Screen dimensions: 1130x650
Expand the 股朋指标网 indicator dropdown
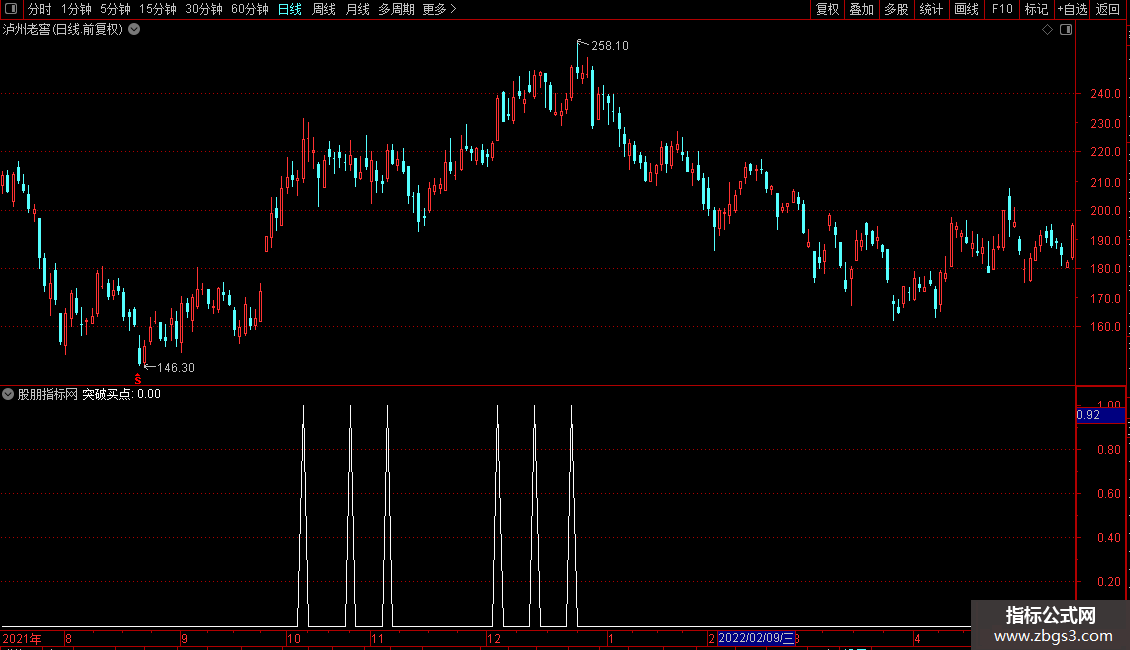click(x=8, y=394)
